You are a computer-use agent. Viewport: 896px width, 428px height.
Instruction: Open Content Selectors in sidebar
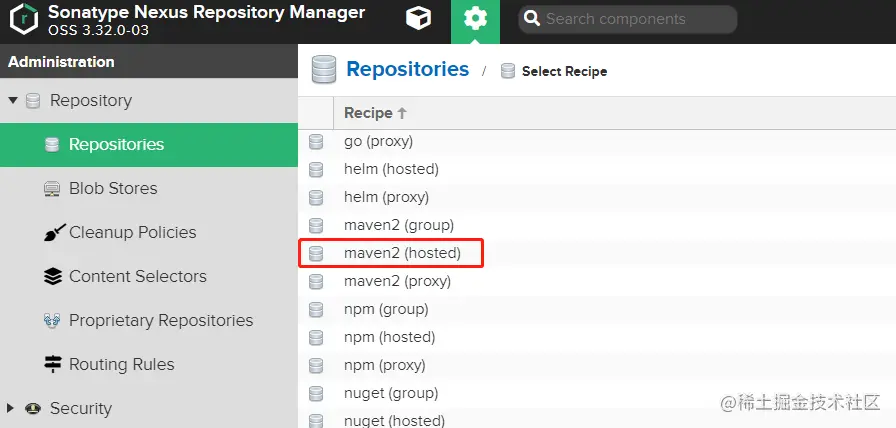138,277
